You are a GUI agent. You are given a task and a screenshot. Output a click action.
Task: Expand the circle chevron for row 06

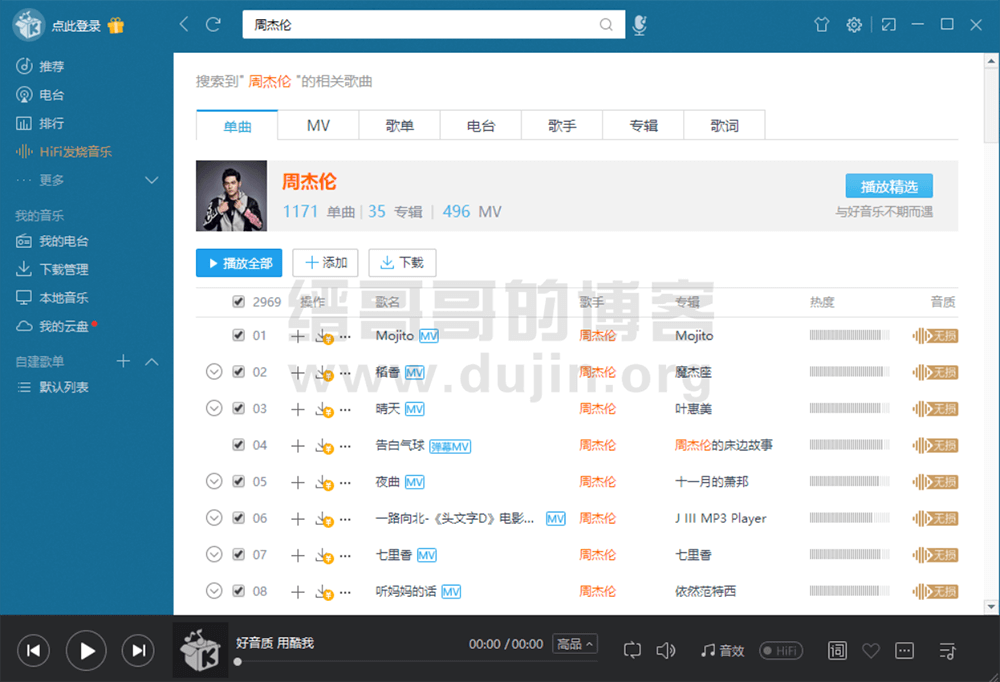coord(214,517)
